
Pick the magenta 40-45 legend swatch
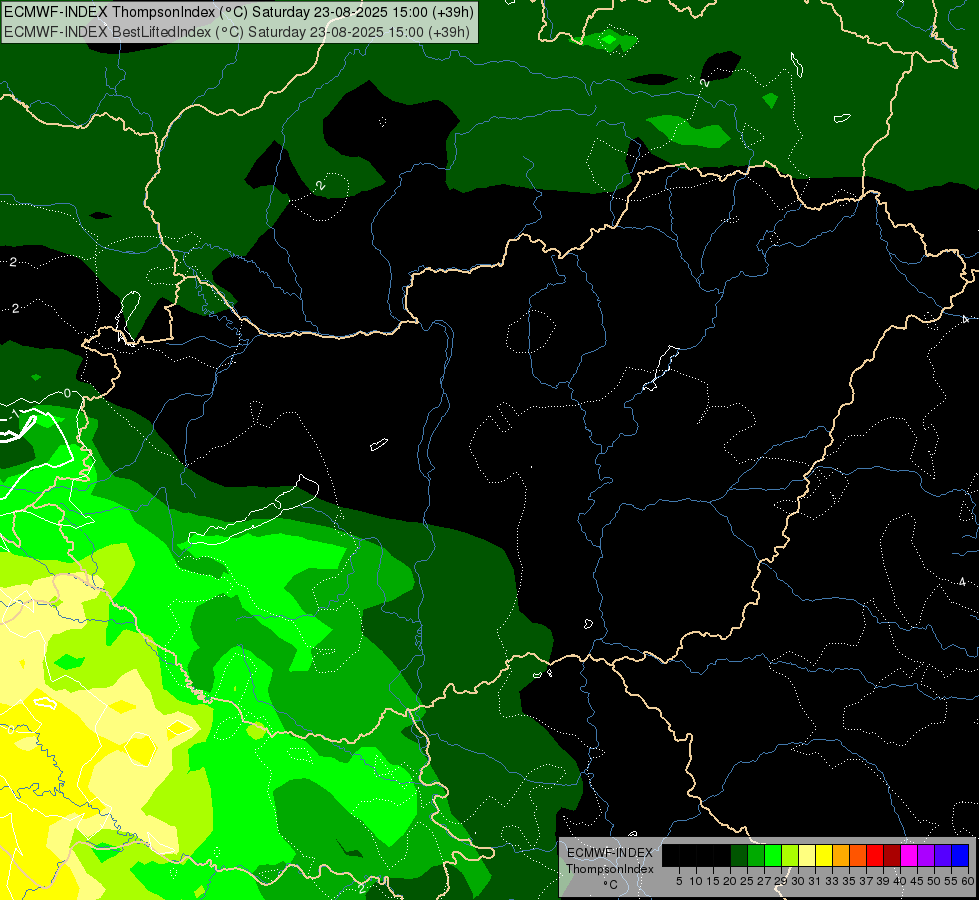[909, 855]
